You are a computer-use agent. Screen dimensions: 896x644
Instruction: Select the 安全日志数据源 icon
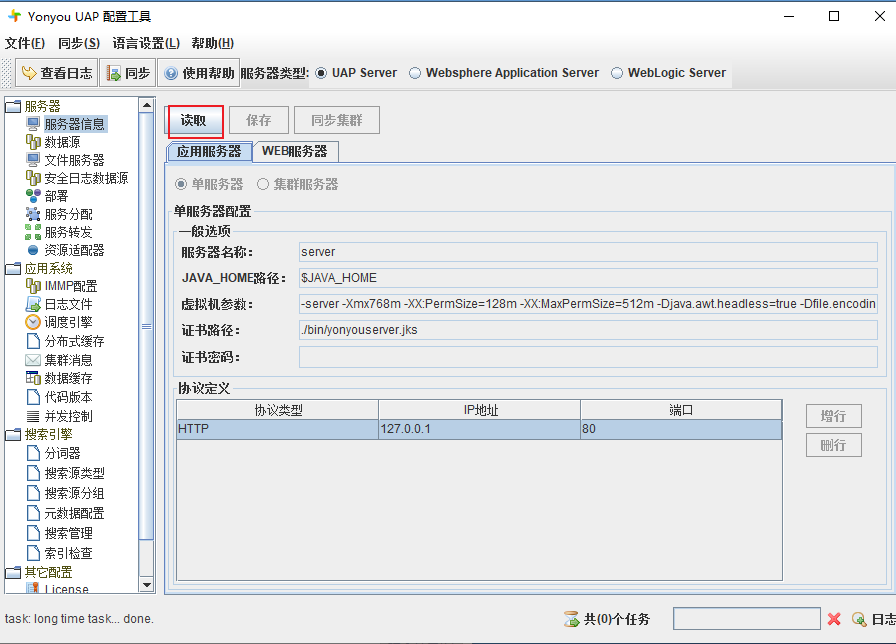[33, 178]
